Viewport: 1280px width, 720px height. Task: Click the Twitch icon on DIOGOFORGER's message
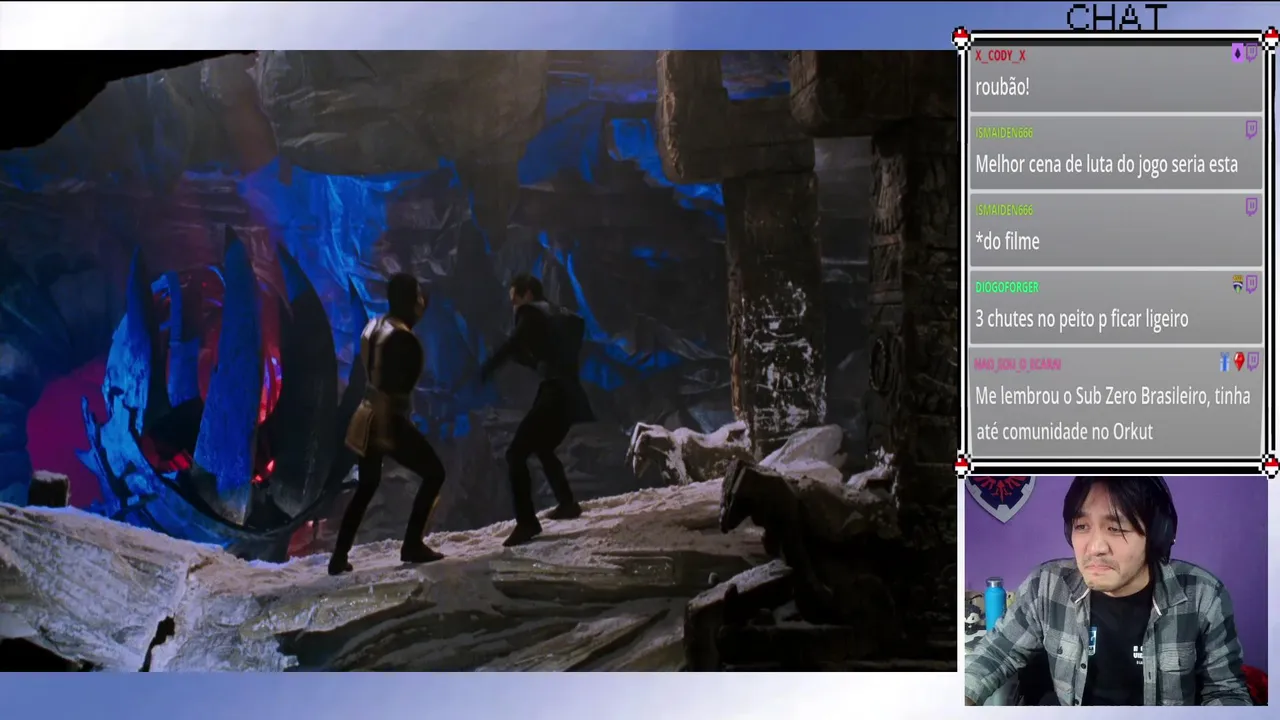click(1251, 285)
